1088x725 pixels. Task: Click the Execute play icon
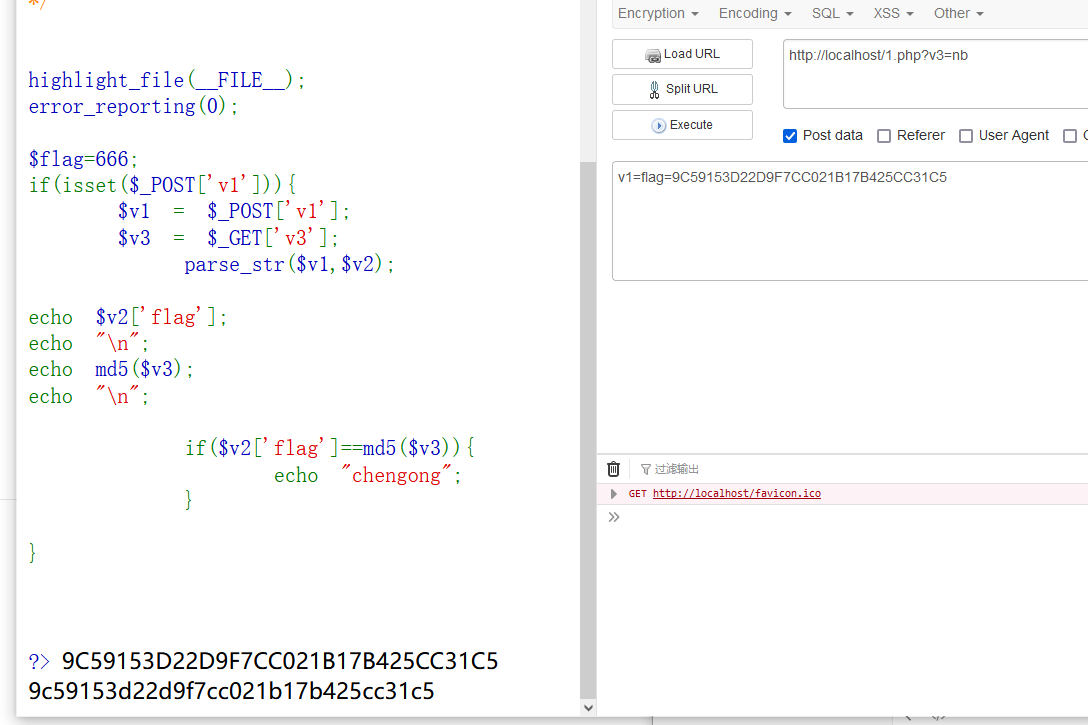pyautogui.click(x=658, y=126)
